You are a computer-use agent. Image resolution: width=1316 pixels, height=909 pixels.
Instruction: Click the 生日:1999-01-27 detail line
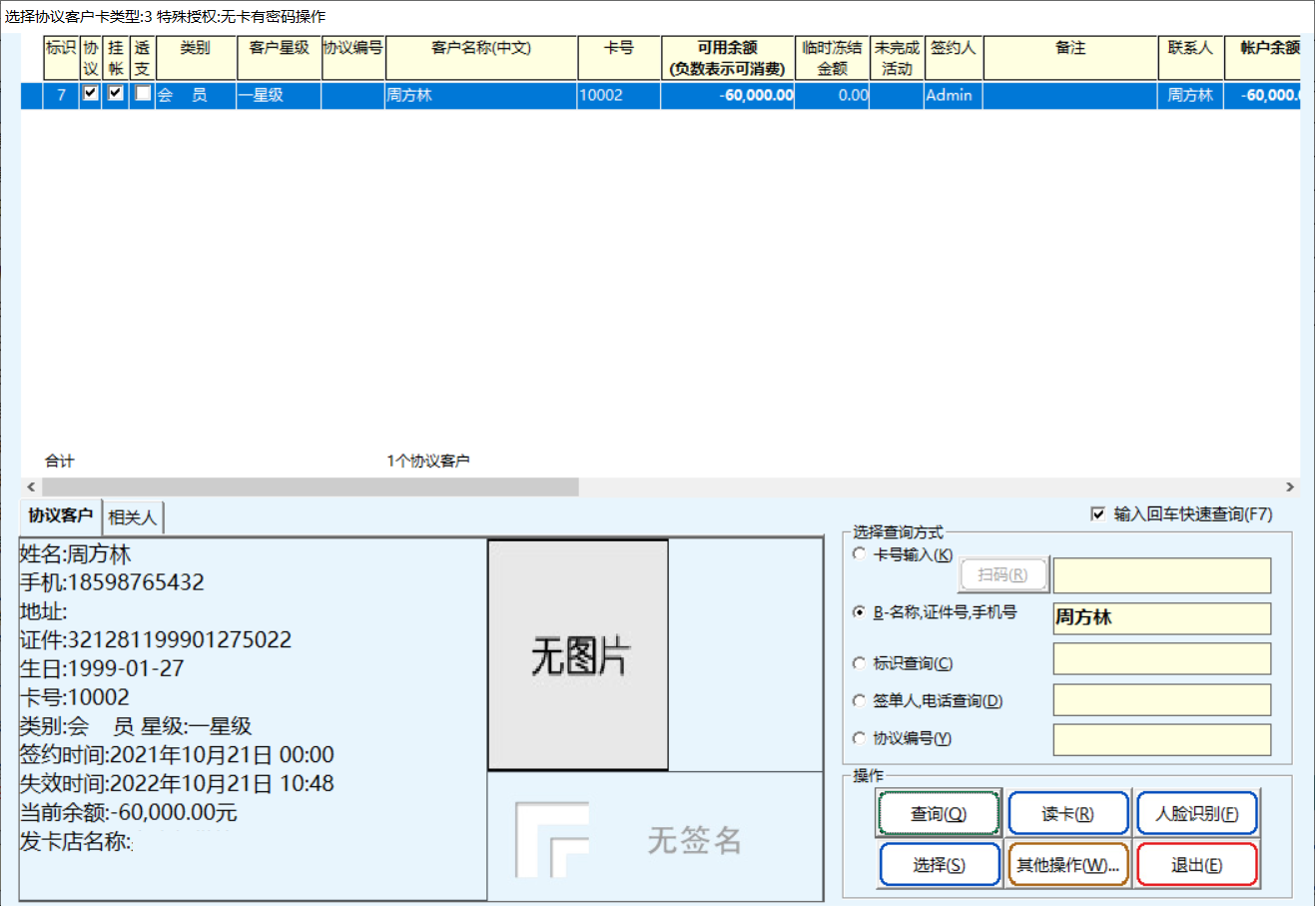[x=102, y=668]
